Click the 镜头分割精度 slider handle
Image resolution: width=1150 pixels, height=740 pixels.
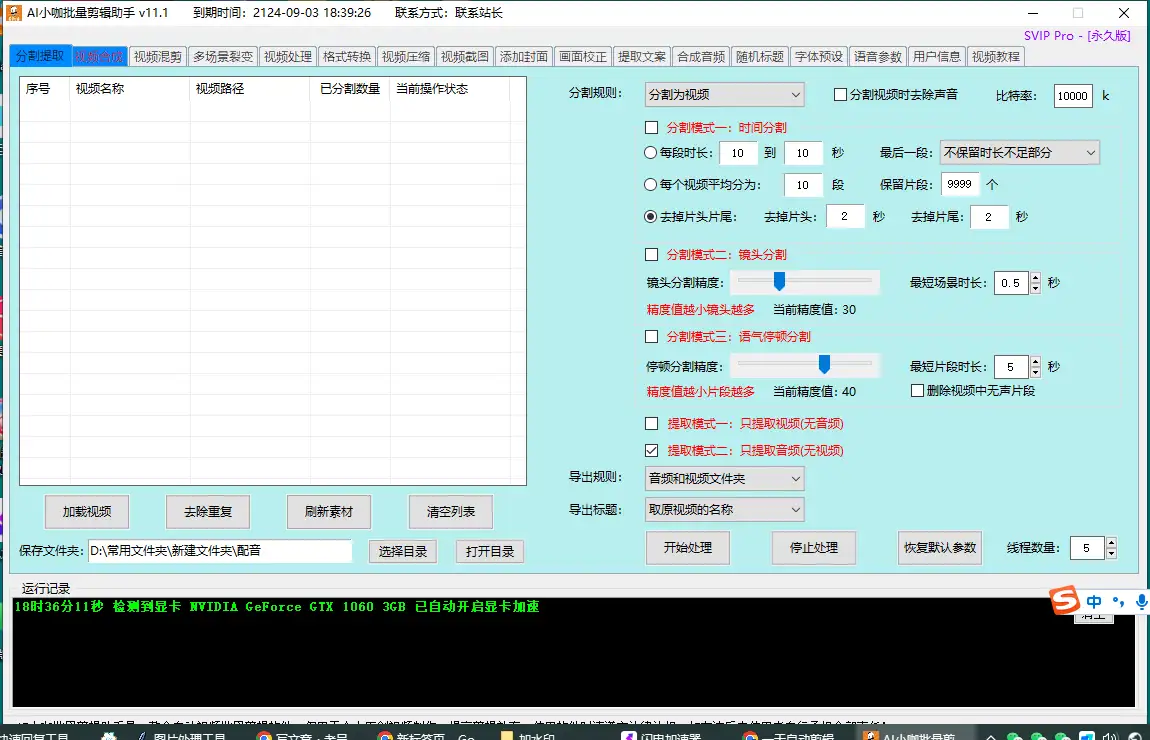tap(779, 282)
